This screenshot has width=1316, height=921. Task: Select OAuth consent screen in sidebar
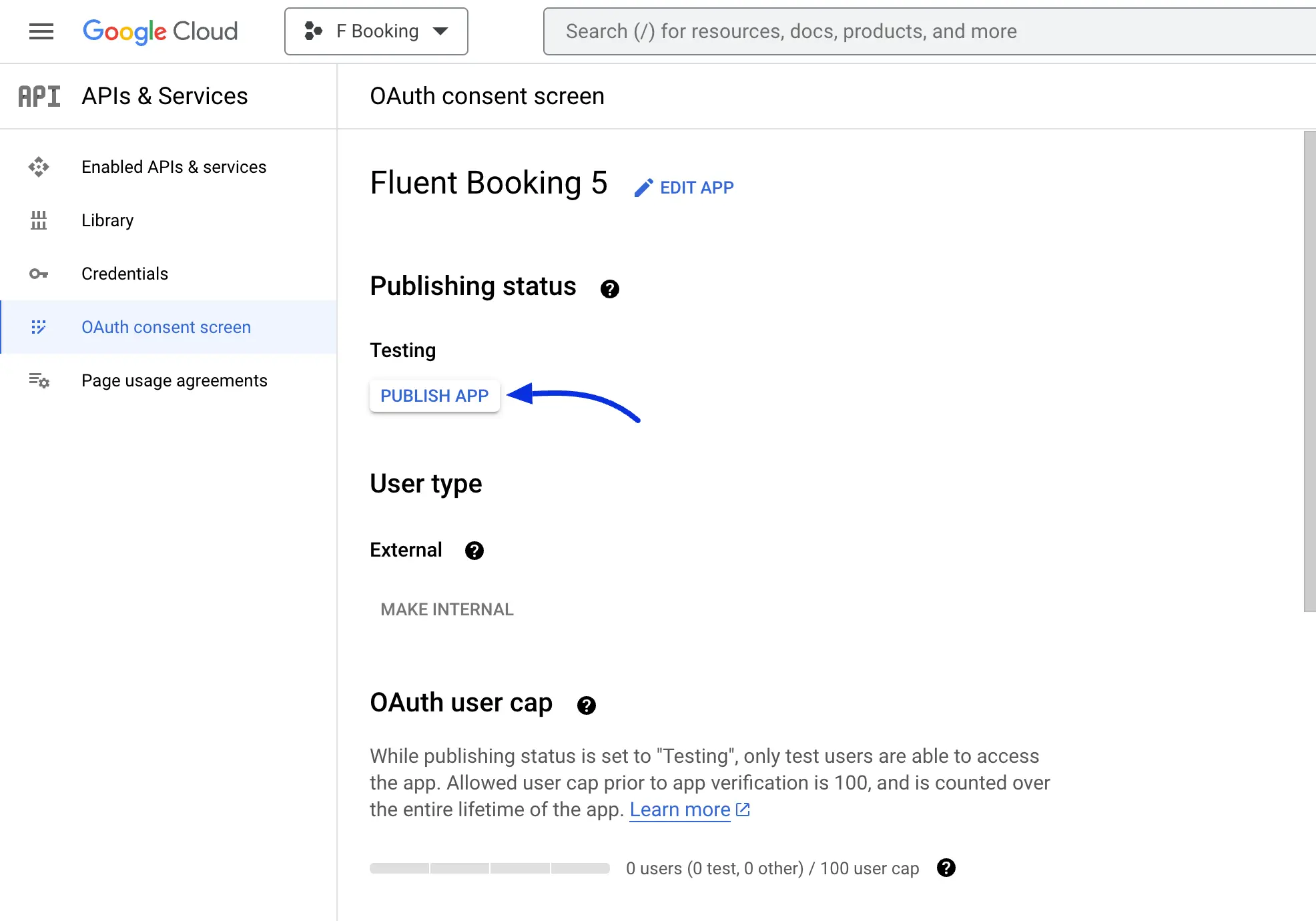[168, 327]
